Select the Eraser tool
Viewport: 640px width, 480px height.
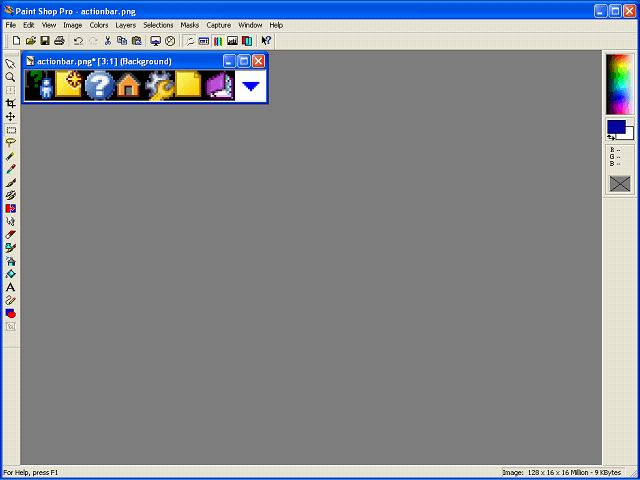coord(11,235)
